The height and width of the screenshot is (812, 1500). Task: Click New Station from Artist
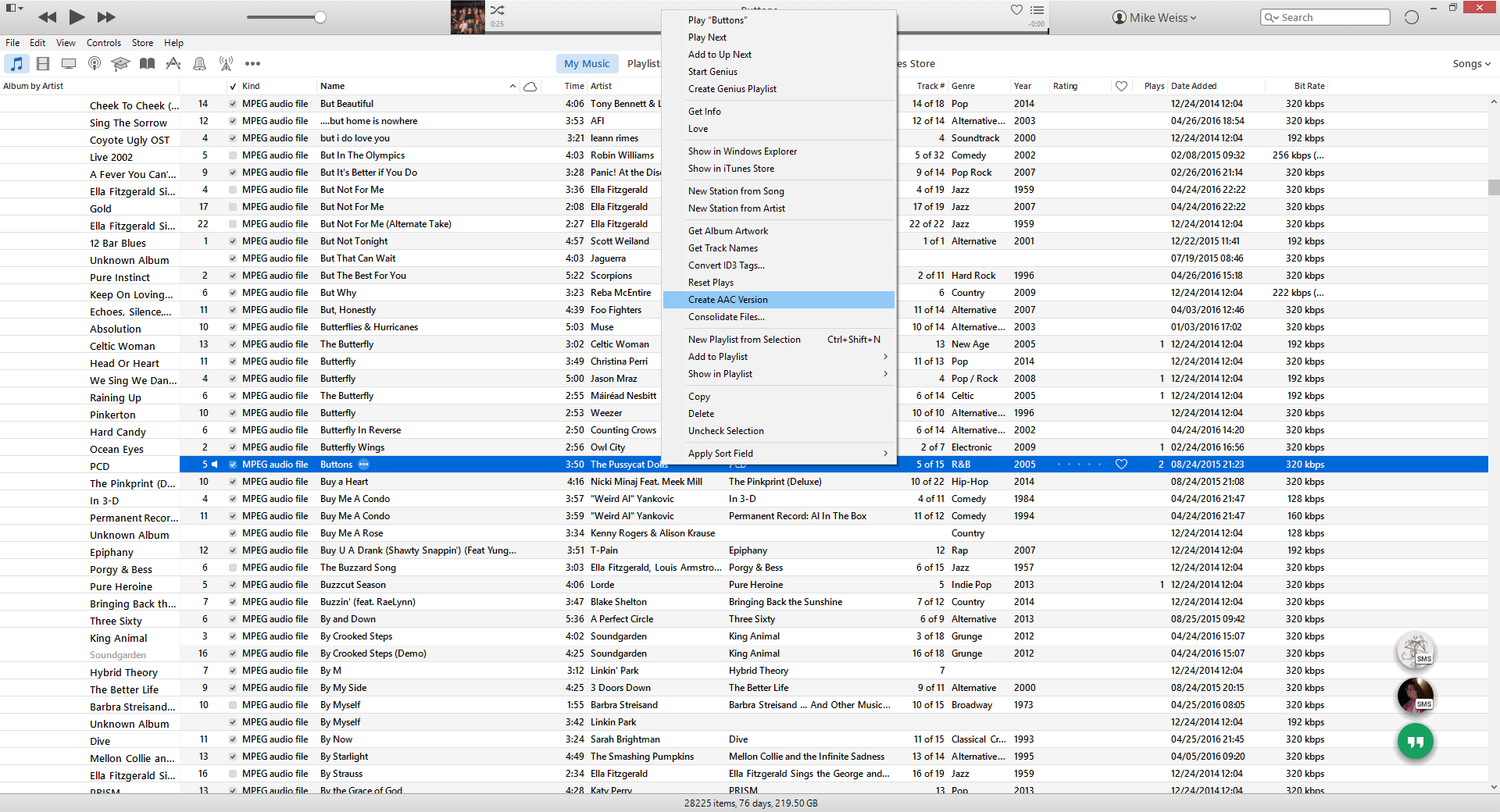tap(779, 208)
